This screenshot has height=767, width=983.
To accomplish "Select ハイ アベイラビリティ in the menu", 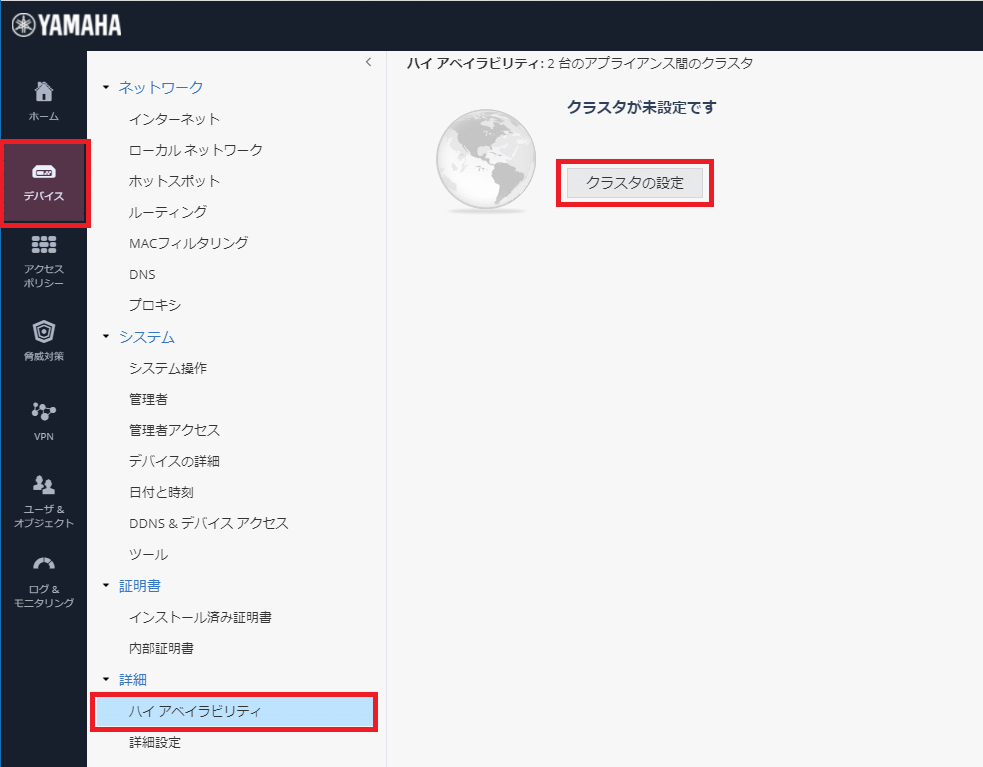I will pyautogui.click(x=194, y=711).
